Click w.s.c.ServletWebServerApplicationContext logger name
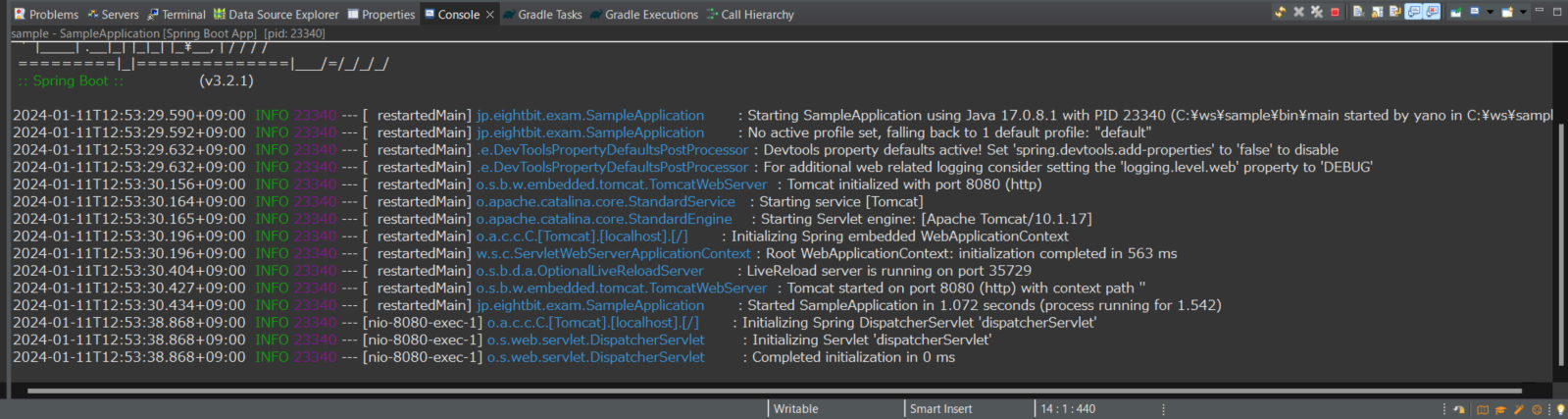1568x419 pixels. click(x=613, y=253)
